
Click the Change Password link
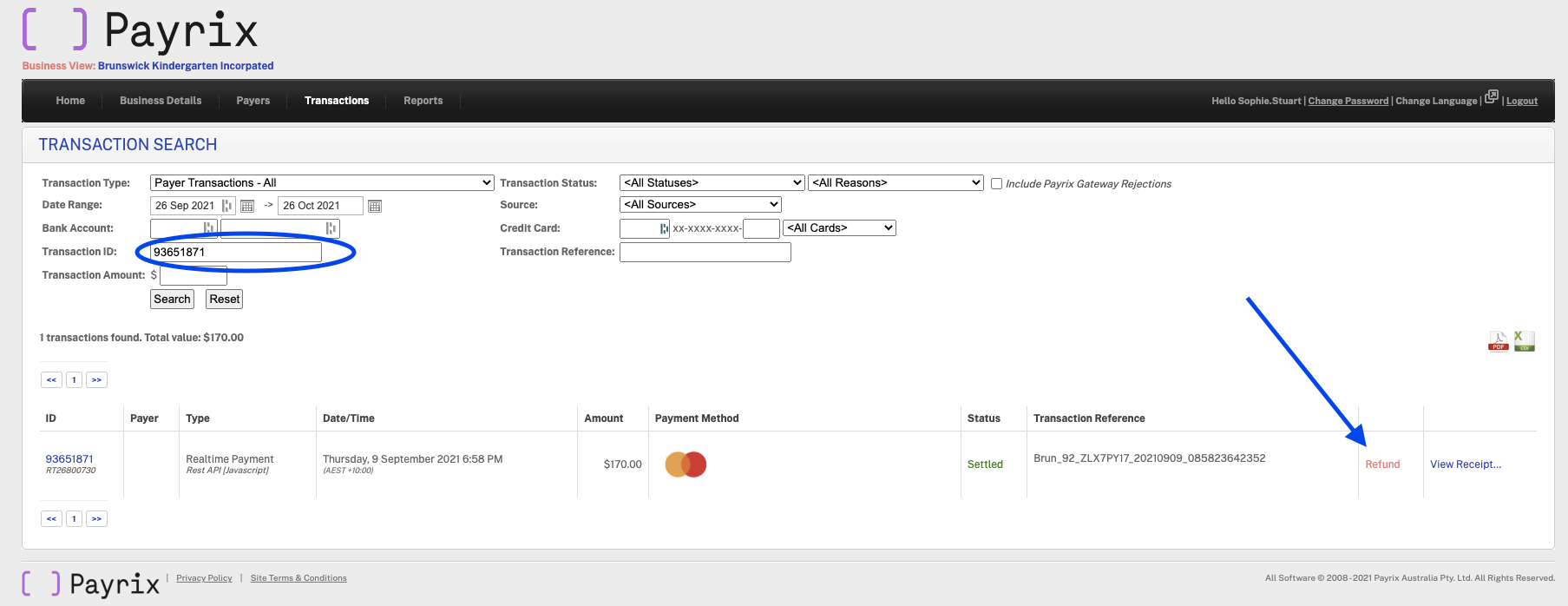coord(1348,101)
